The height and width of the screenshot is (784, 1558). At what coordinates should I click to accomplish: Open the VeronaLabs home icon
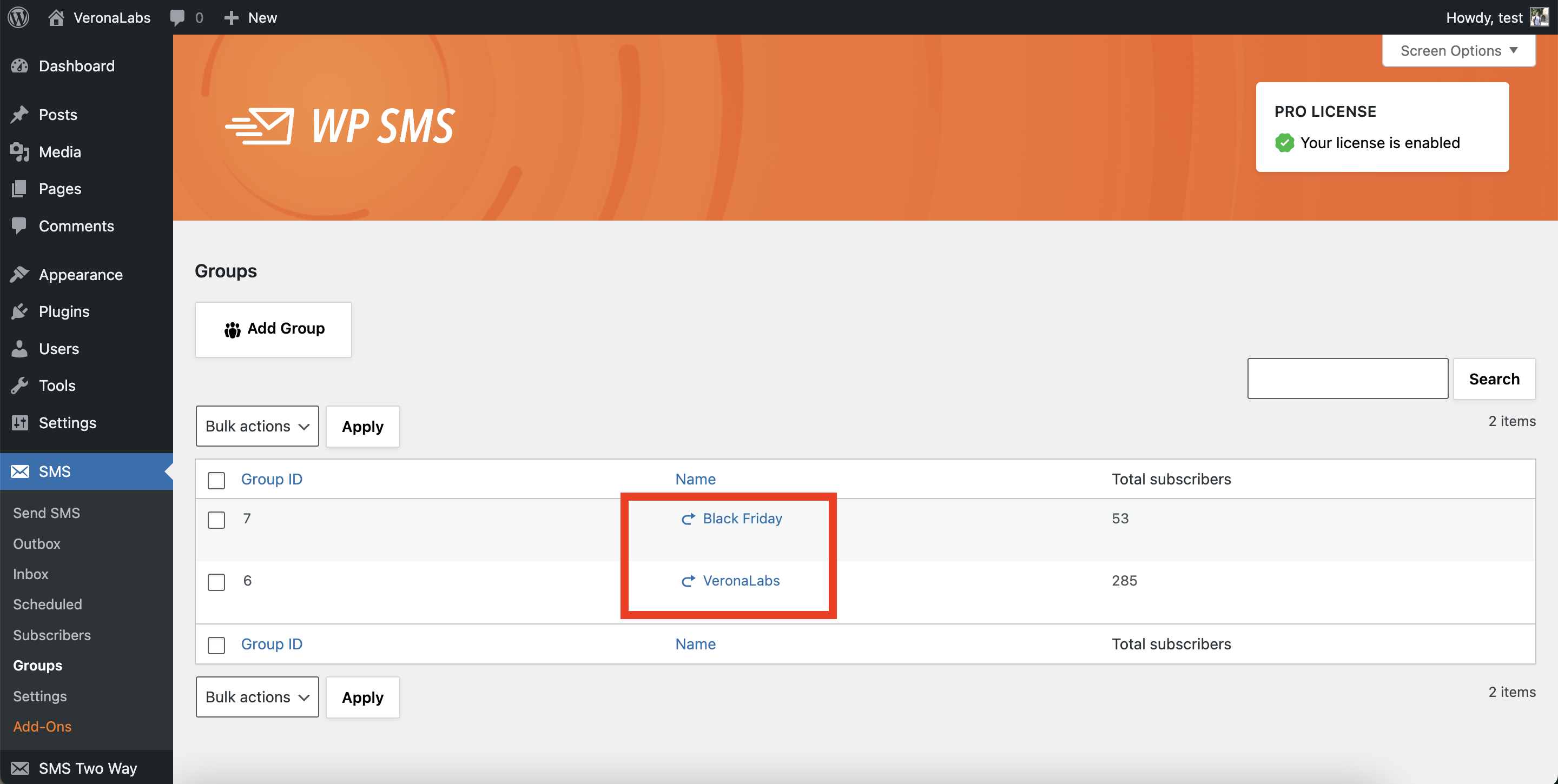pyautogui.click(x=56, y=17)
